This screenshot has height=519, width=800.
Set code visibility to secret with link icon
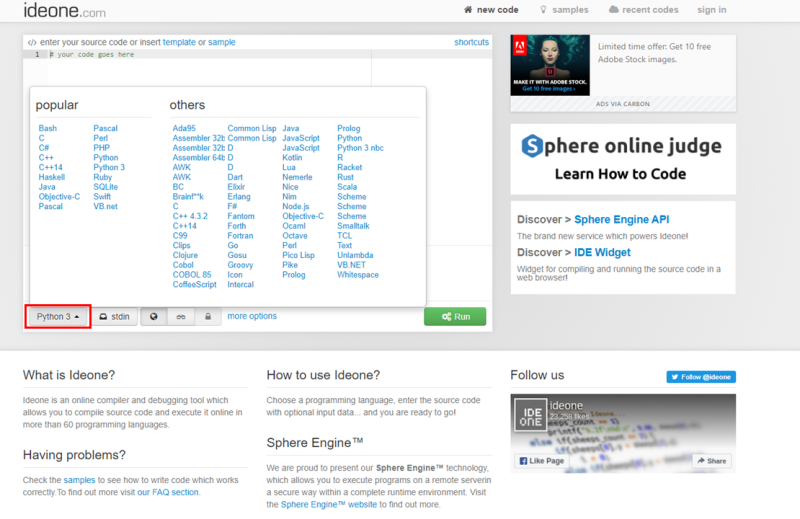(x=181, y=316)
